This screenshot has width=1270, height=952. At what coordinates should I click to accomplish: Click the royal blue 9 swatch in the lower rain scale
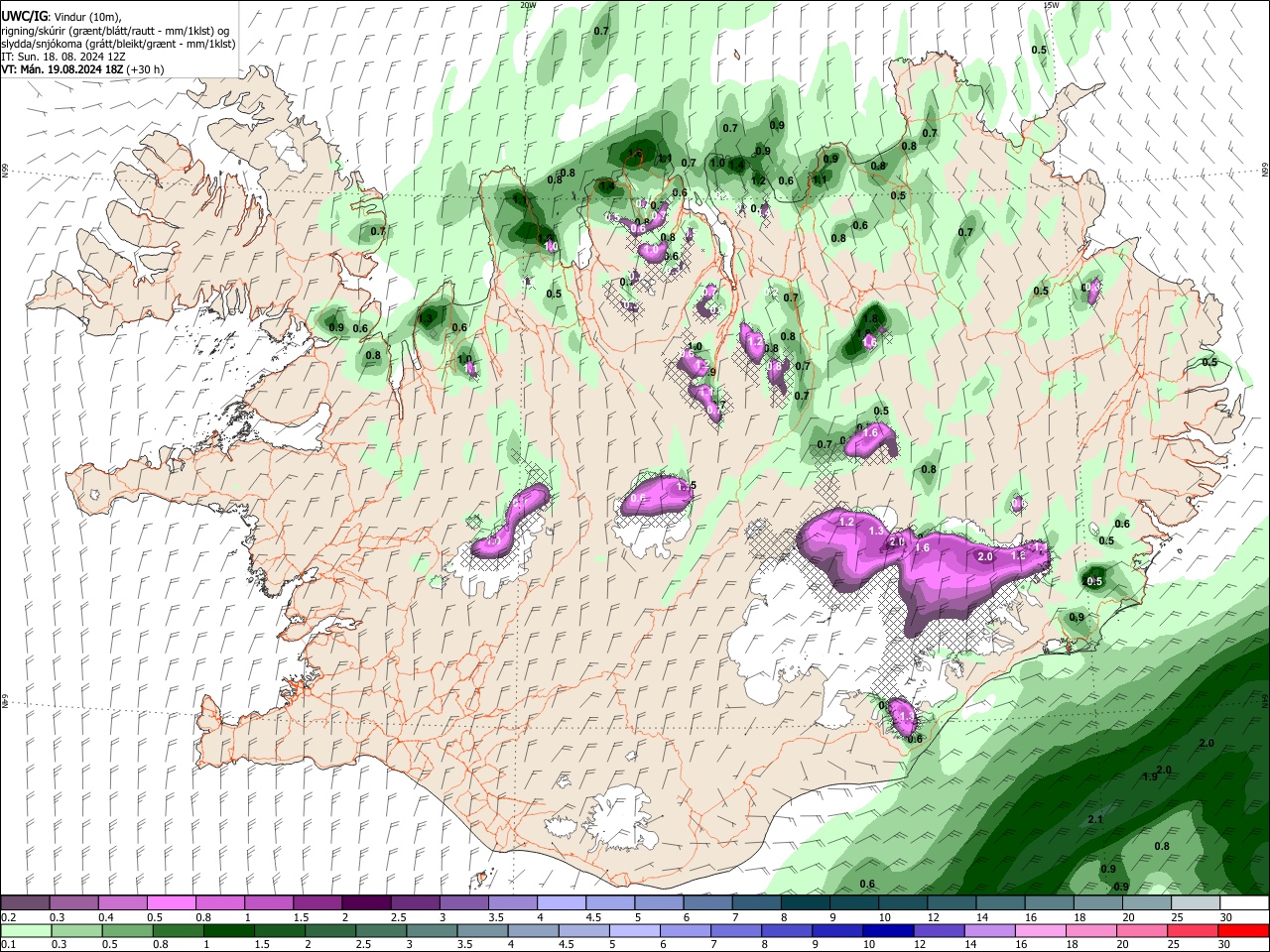[837, 930]
